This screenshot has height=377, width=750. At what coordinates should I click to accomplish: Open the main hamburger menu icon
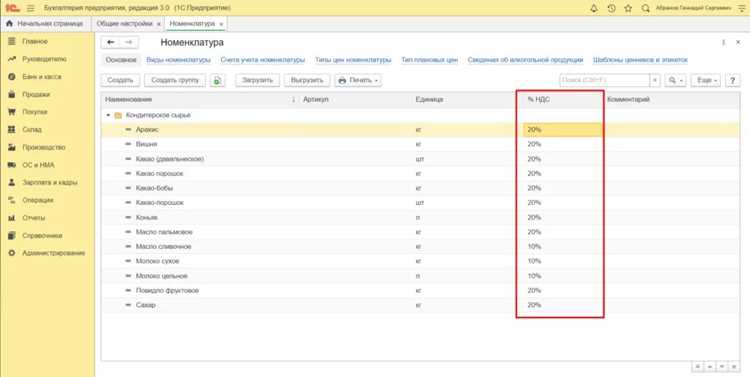coord(31,8)
